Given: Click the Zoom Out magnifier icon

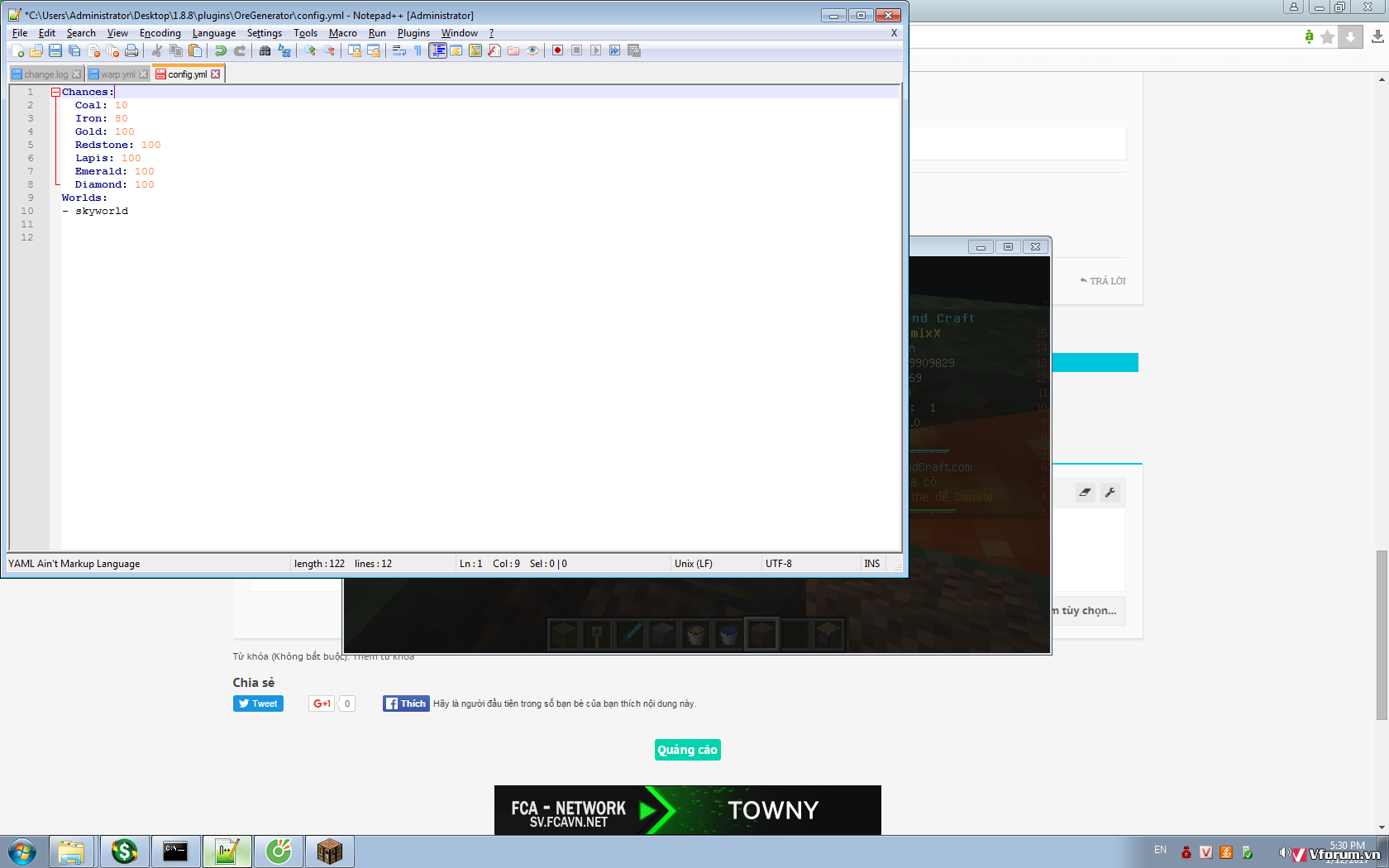Looking at the screenshot, I should coord(329,50).
